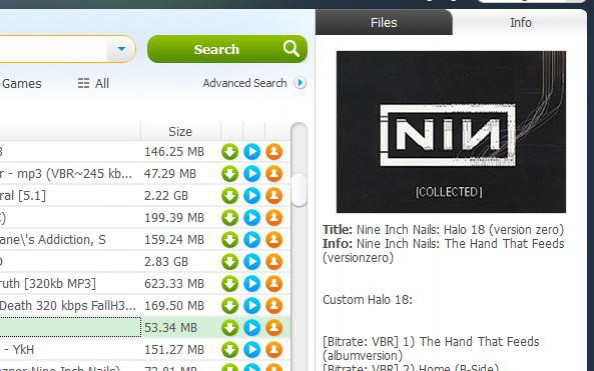Download the 169.50 MB result
This screenshot has height=371, width=594.
pyautogui.click(x=230, y=305)
